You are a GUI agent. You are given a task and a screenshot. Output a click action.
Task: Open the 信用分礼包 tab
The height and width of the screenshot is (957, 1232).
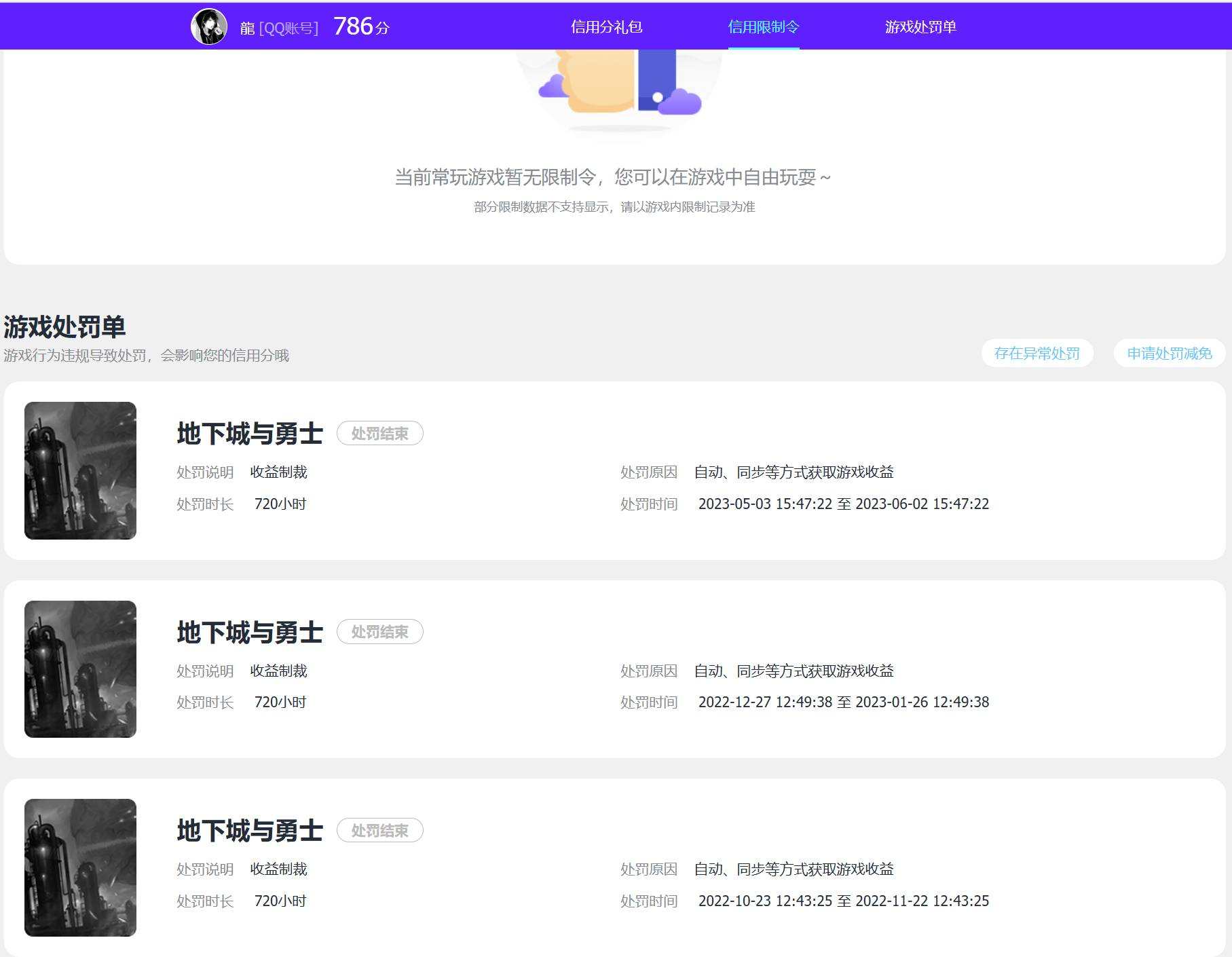click(x=606, y=27)
